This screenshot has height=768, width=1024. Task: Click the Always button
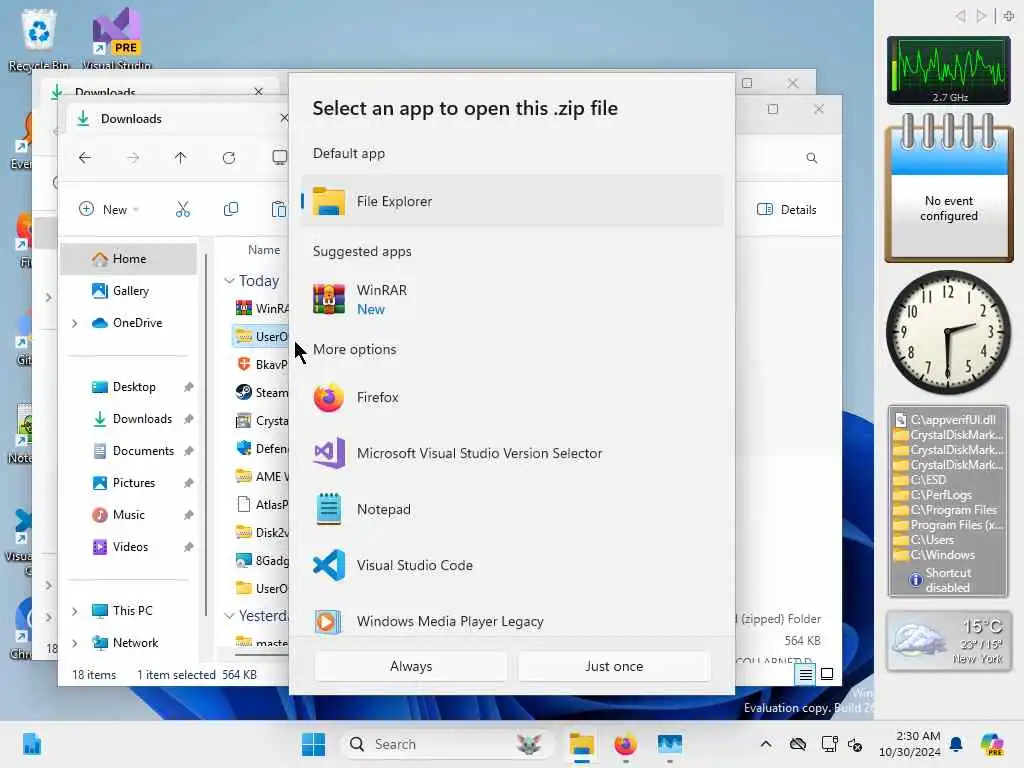[411, 666]
